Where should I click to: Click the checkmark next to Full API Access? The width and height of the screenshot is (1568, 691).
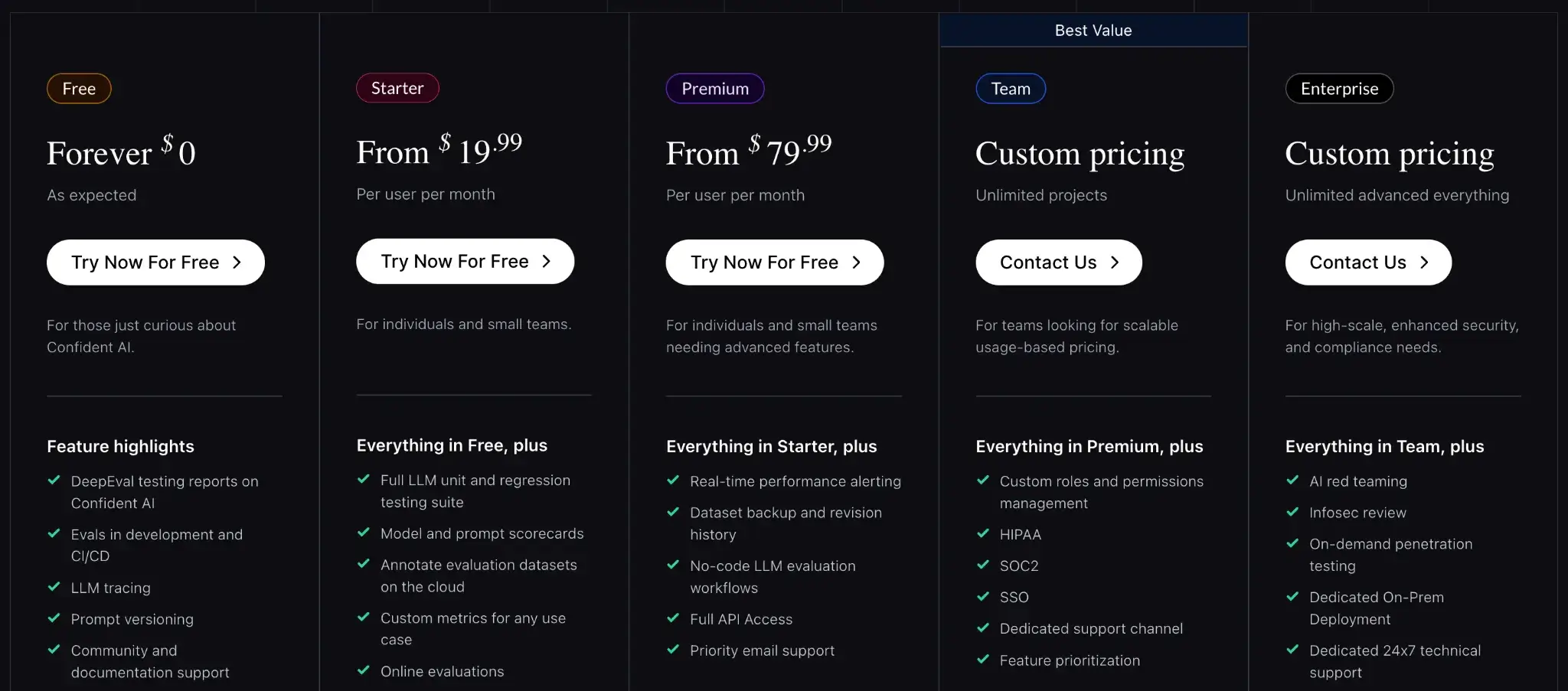point(673,618)
